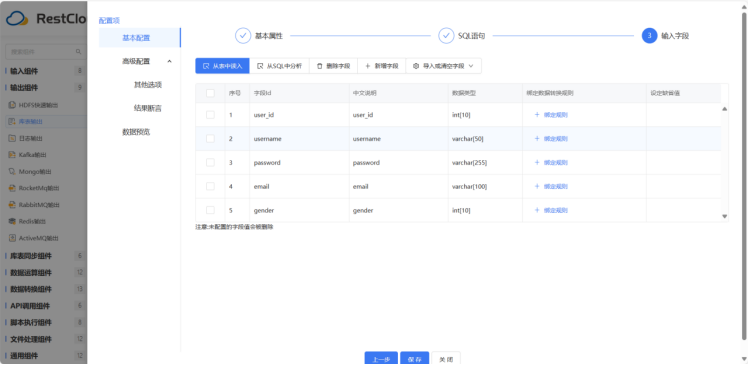
Task: Select the RabbitMQ输出 component icon
Action: [13, 205]
